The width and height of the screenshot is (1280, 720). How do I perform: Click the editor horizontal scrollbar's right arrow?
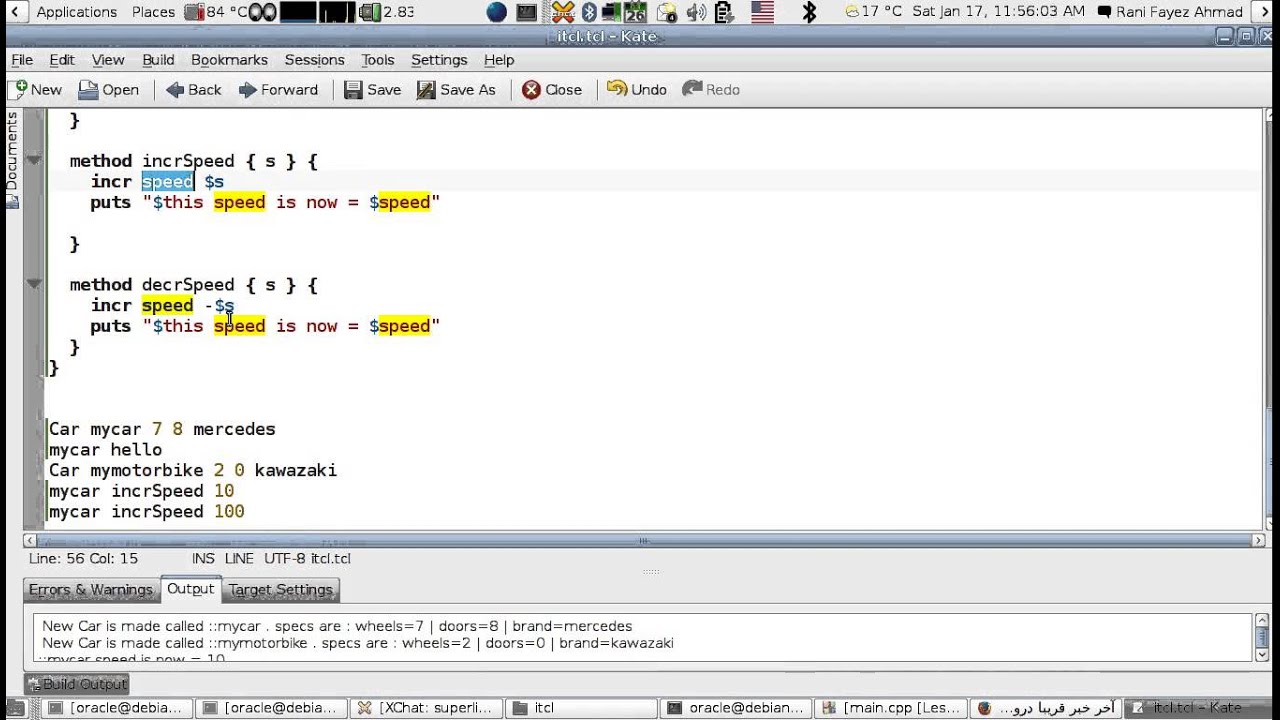pyautogui.click(x=1258, y=540)
